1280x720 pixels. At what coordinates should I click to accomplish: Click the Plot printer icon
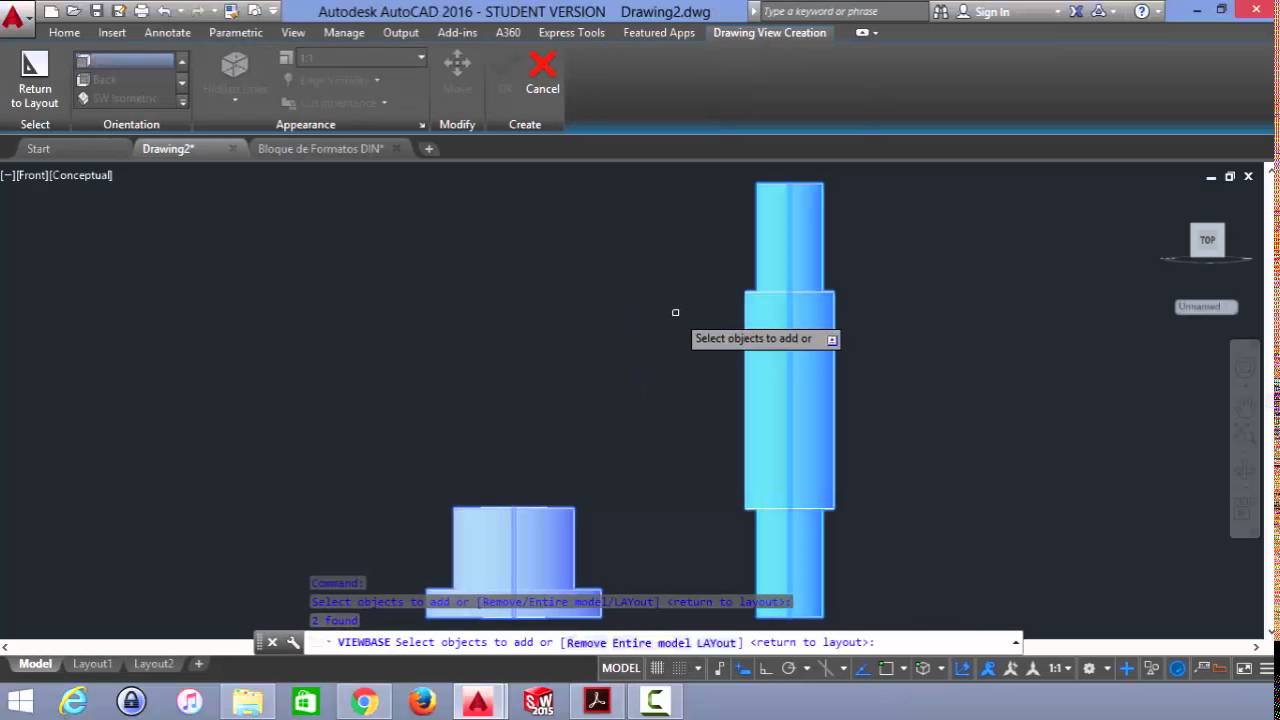point(141,11)
